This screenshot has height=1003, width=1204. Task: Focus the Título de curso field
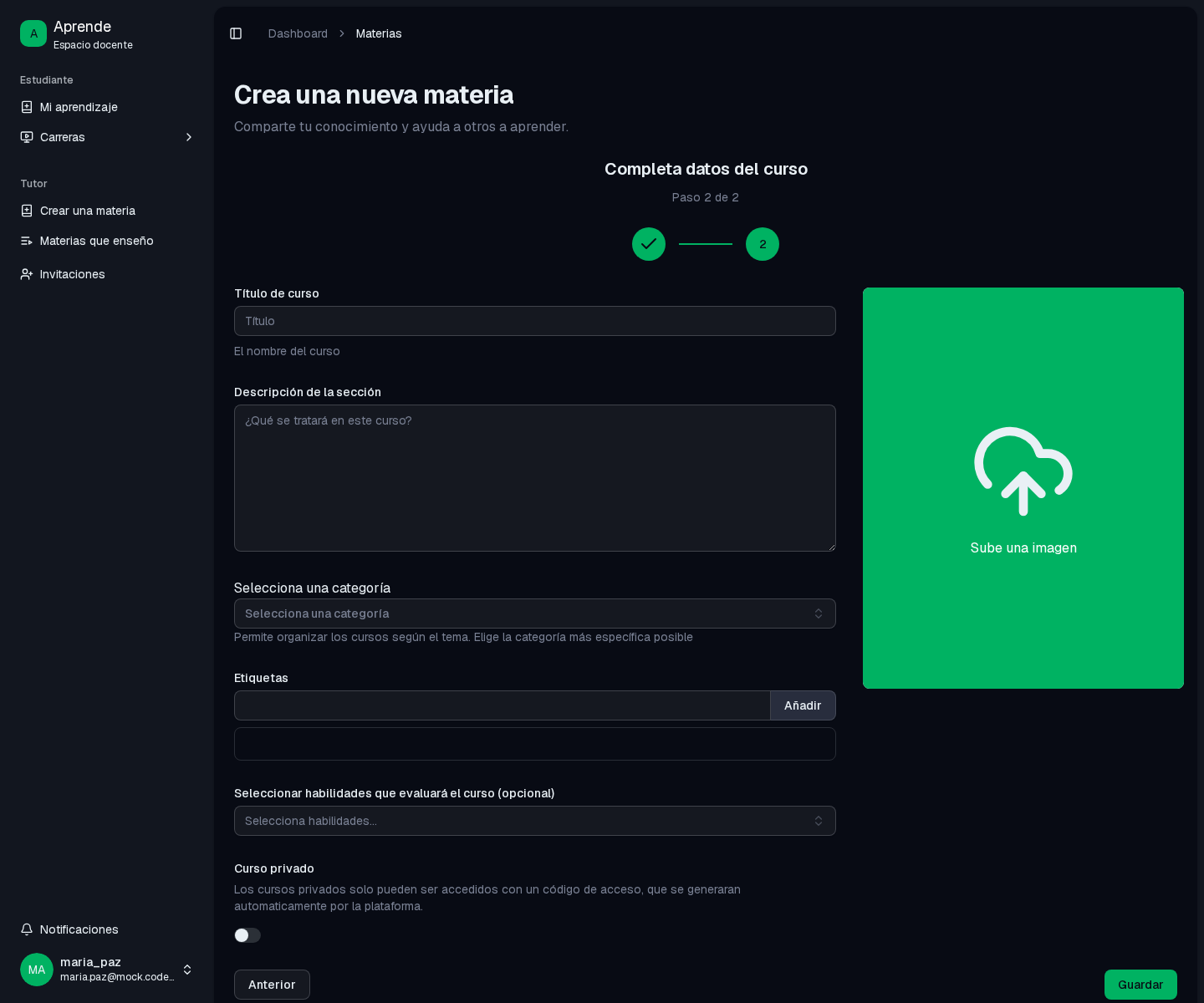(535, 321)
